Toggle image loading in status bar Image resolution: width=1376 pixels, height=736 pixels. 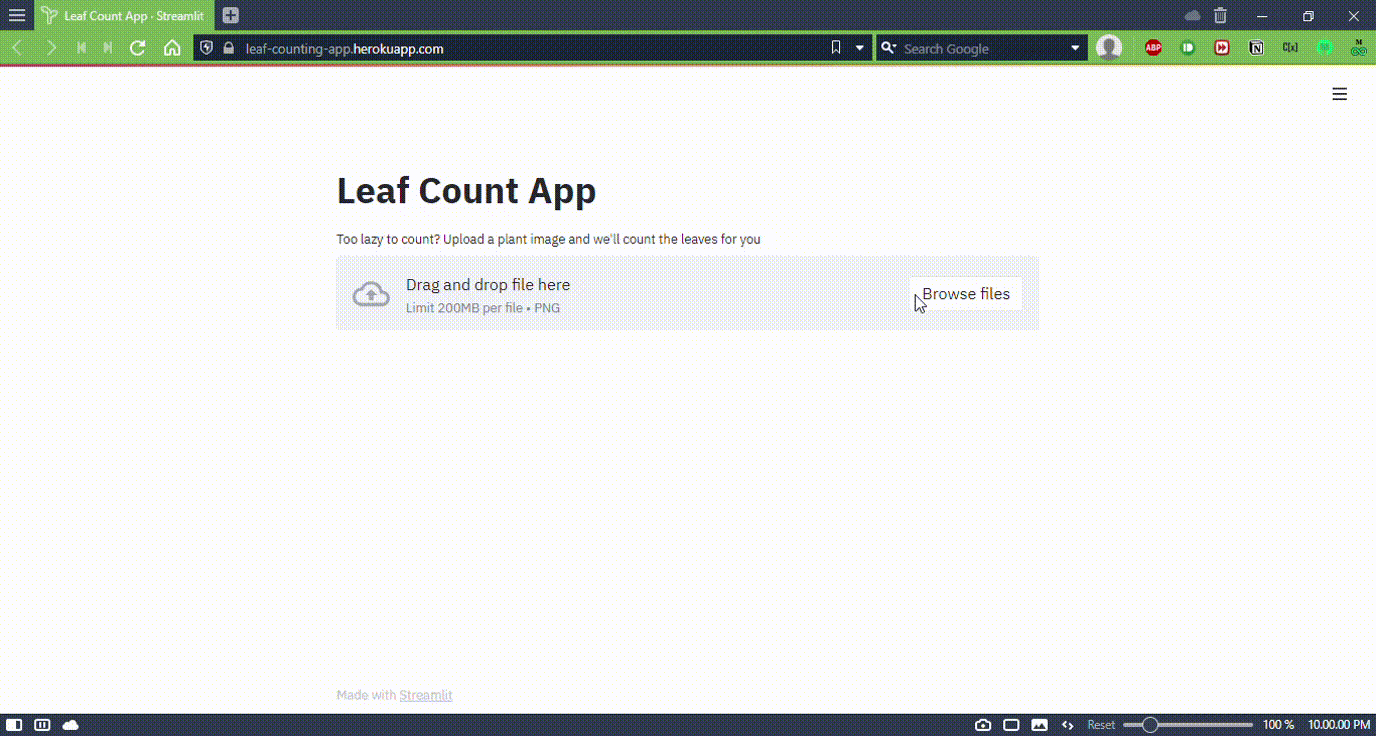tap(1039, 725)
